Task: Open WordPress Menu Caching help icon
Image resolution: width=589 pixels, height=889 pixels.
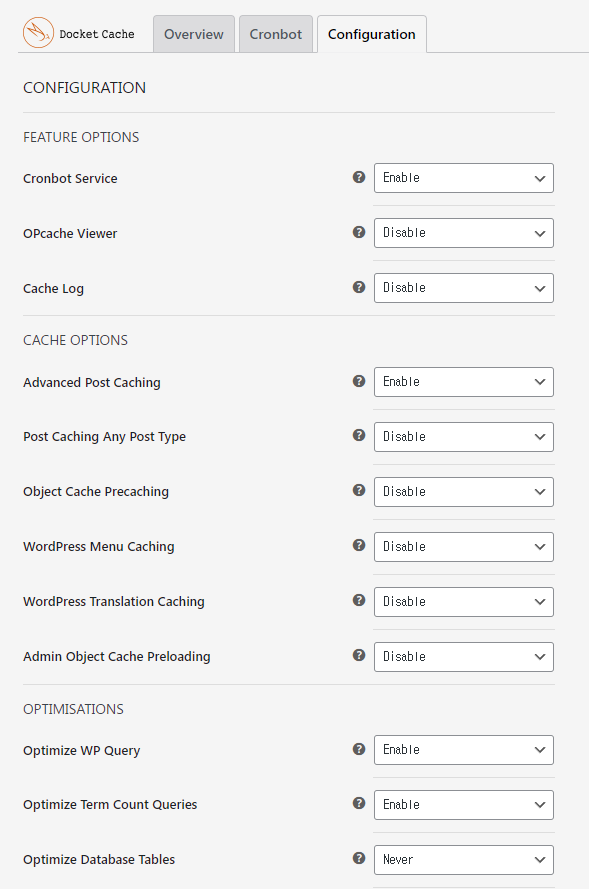Action: [359, 545]
